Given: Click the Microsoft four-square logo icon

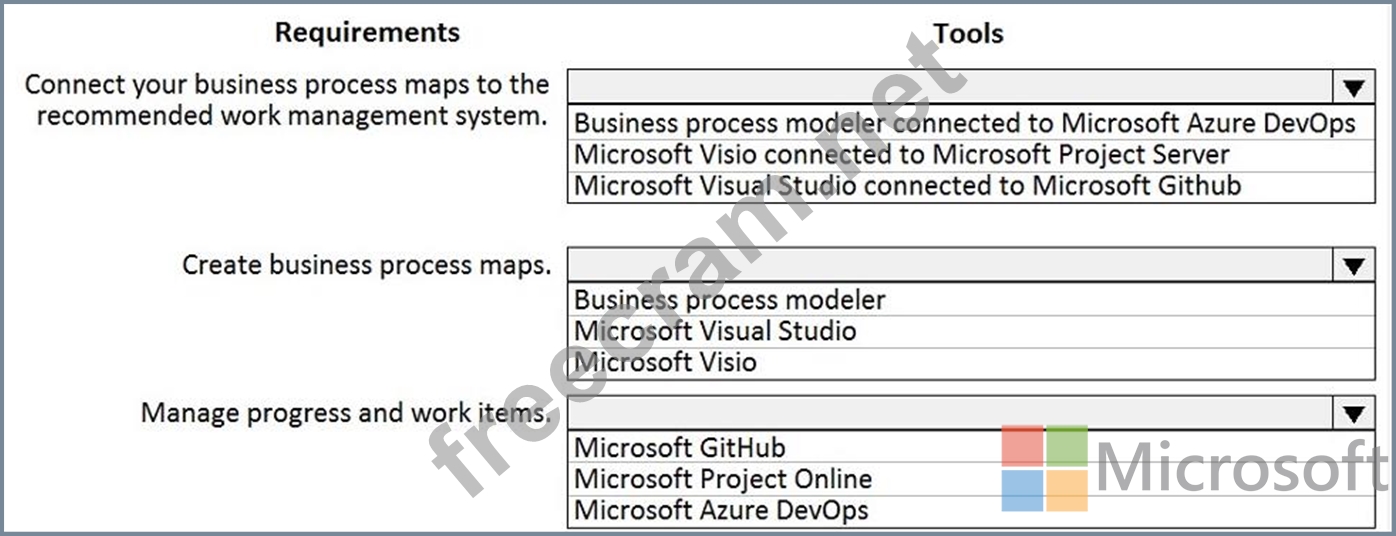Looking at the screenshot, I should point(1044,468).
